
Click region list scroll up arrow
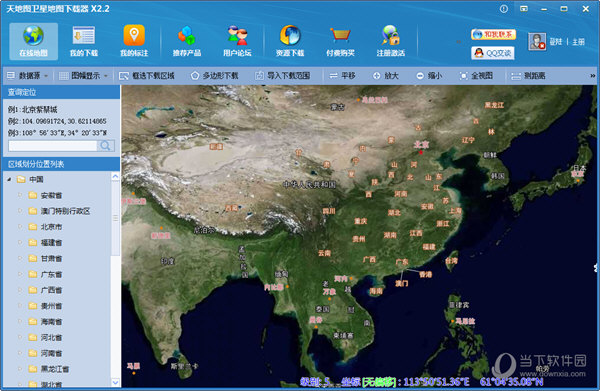115,176
